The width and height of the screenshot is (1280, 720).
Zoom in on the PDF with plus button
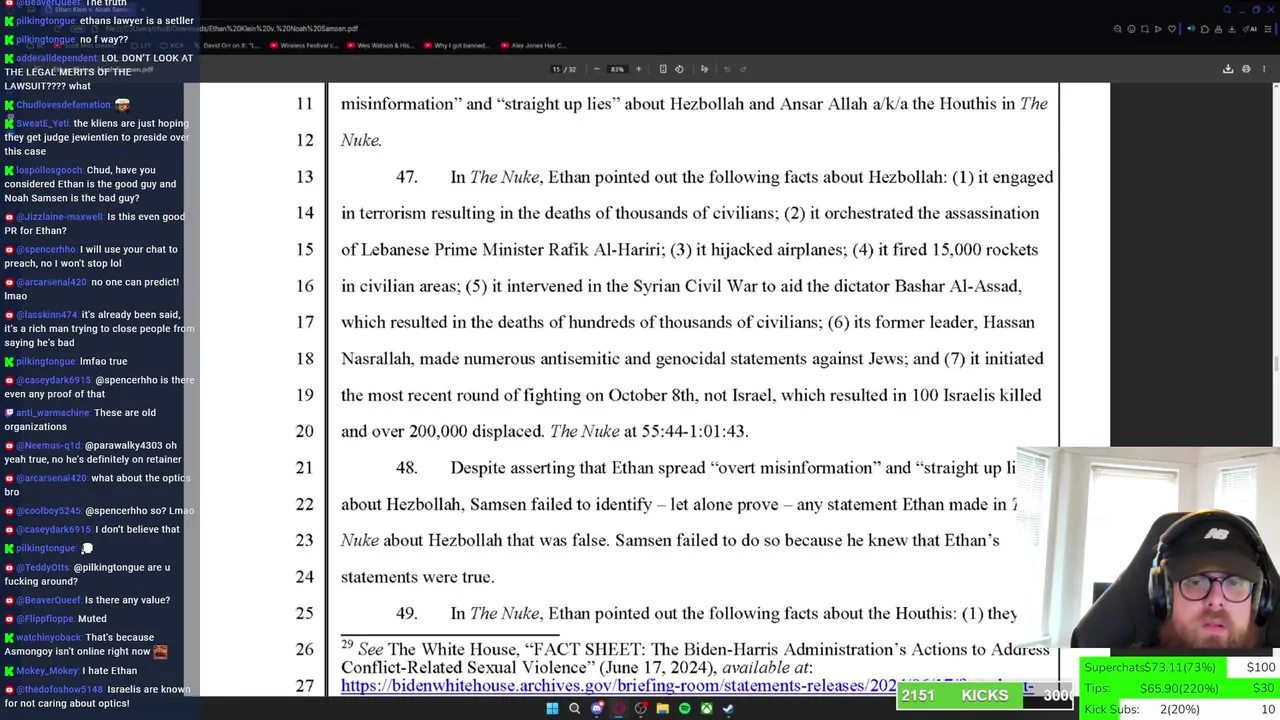tap(638, 69)
